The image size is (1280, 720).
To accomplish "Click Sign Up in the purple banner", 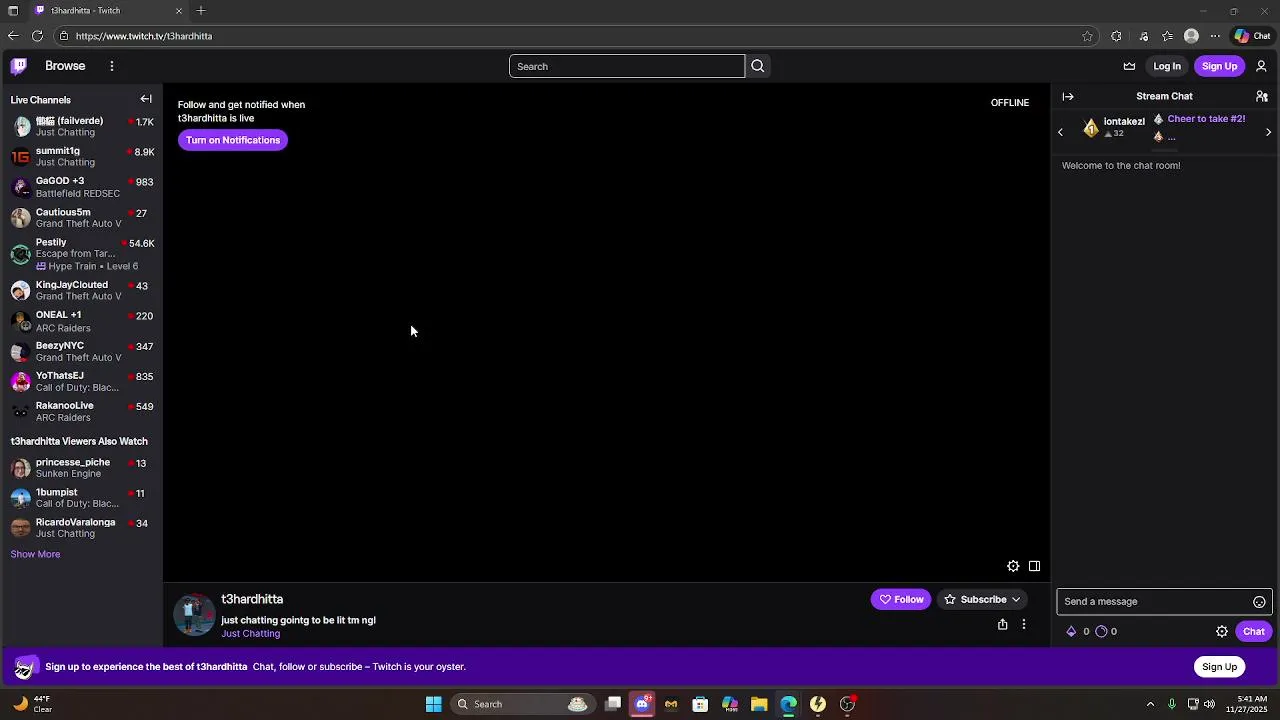I will [x=1219, y=667].
